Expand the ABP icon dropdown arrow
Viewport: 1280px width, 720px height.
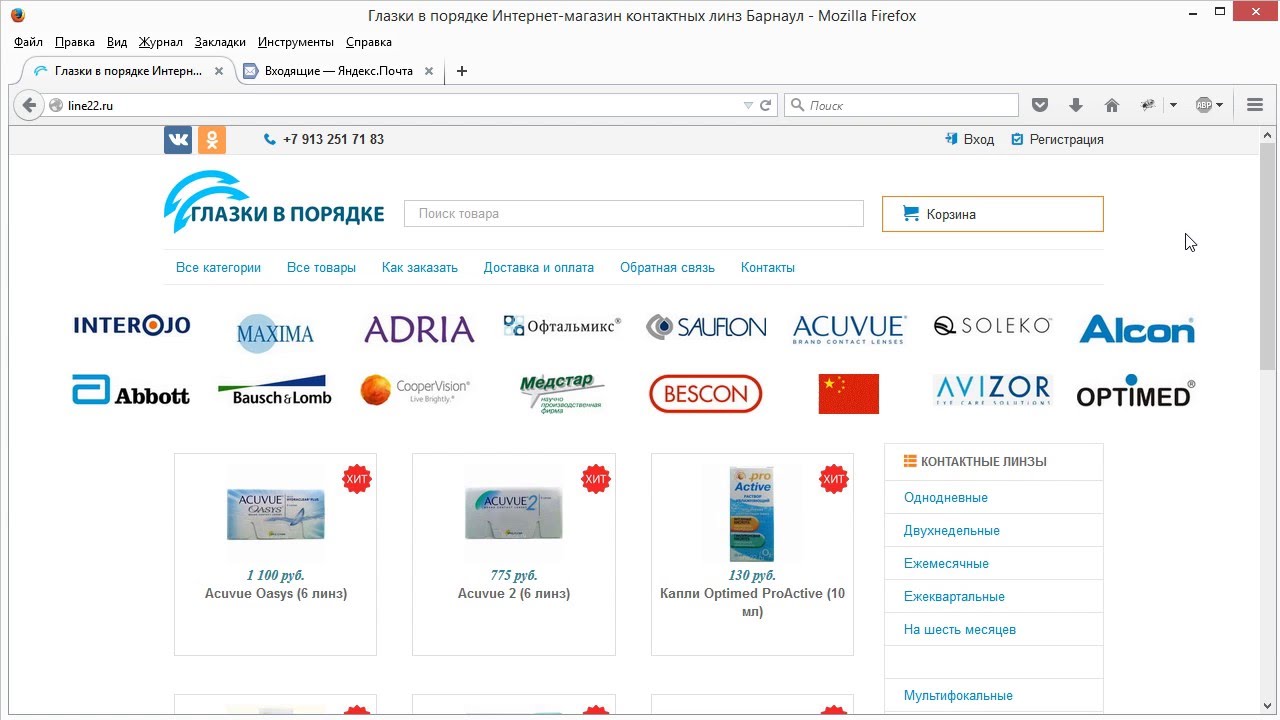(1220, 105)
